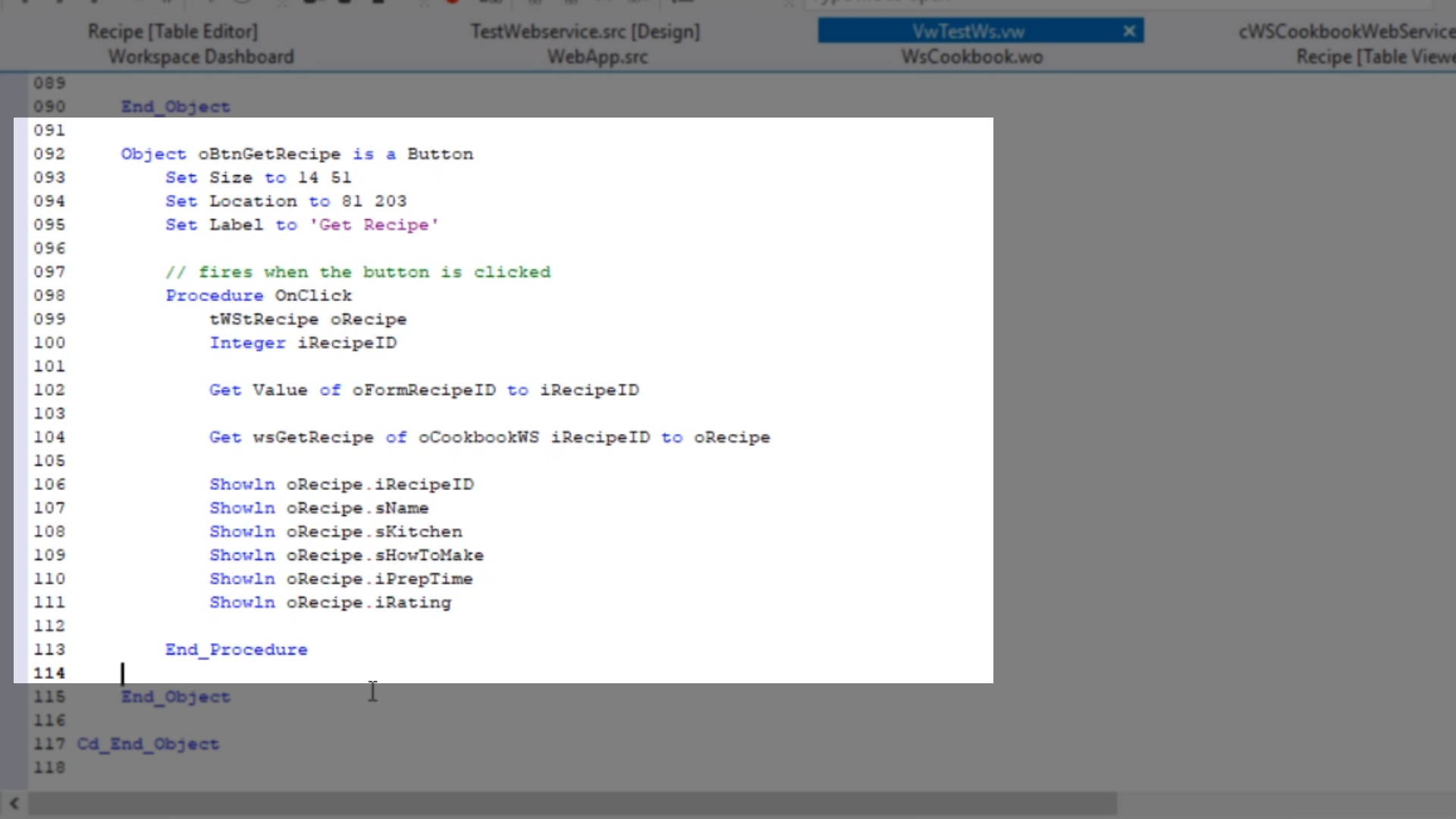
Task: Click the wsGetRecipe call line
Action: coord(489,438)
